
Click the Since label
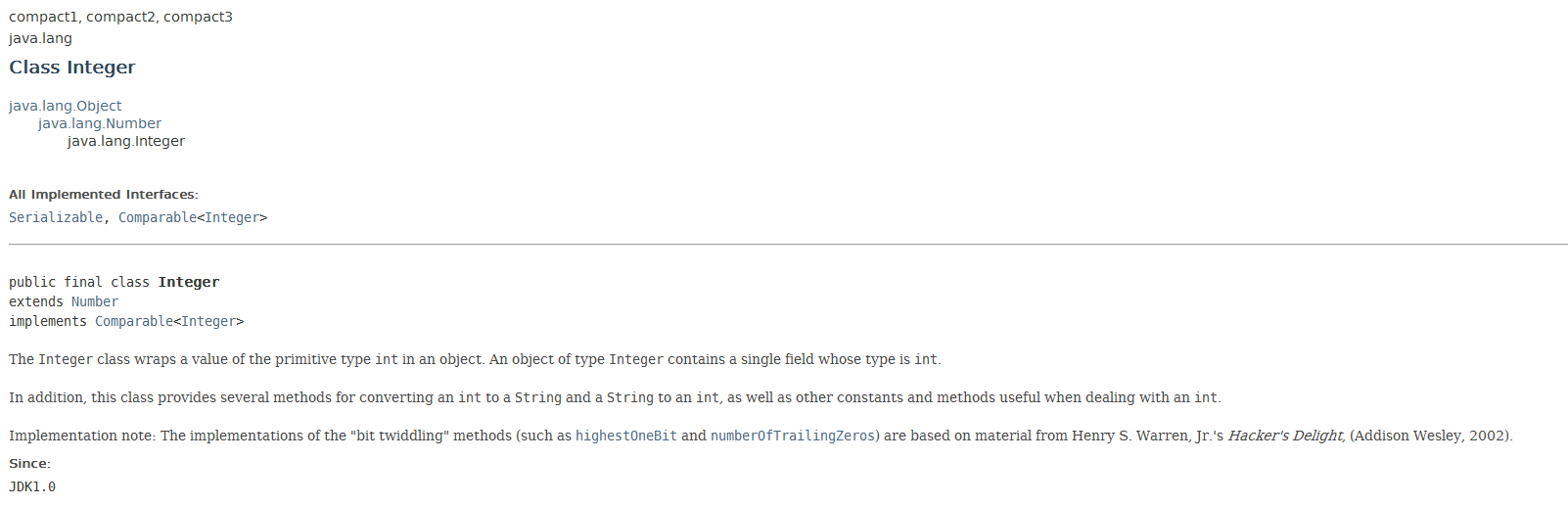(x=29, y=464)
